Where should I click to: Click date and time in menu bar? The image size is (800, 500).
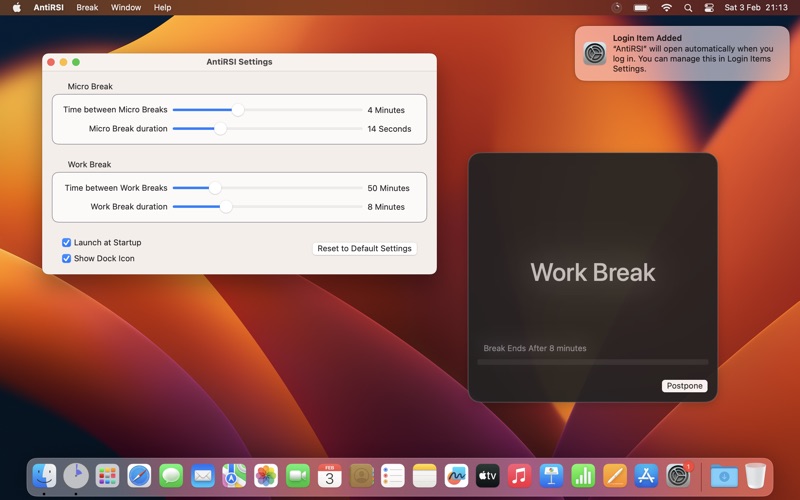click(756, 8)
